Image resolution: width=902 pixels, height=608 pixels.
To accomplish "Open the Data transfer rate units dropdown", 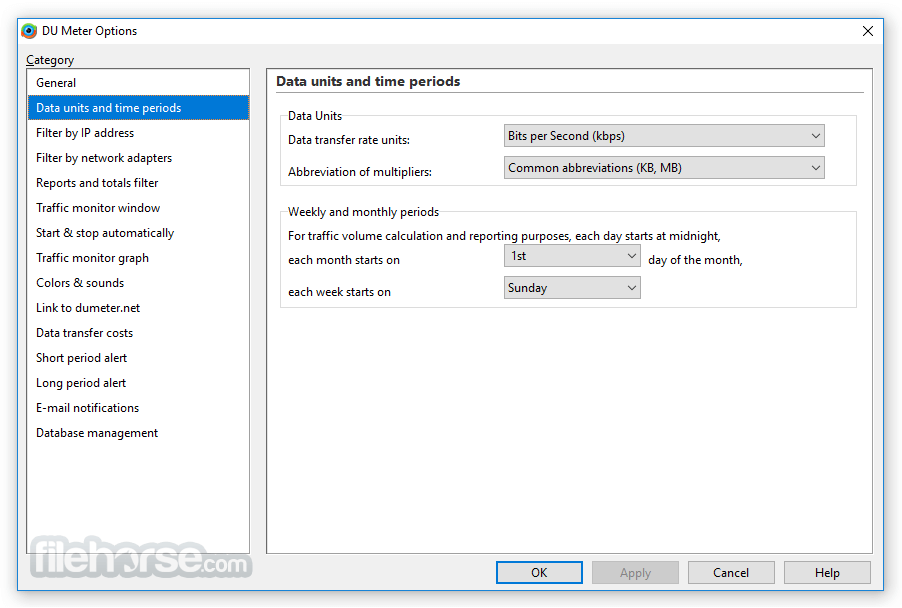I will [x=664, y=136].
